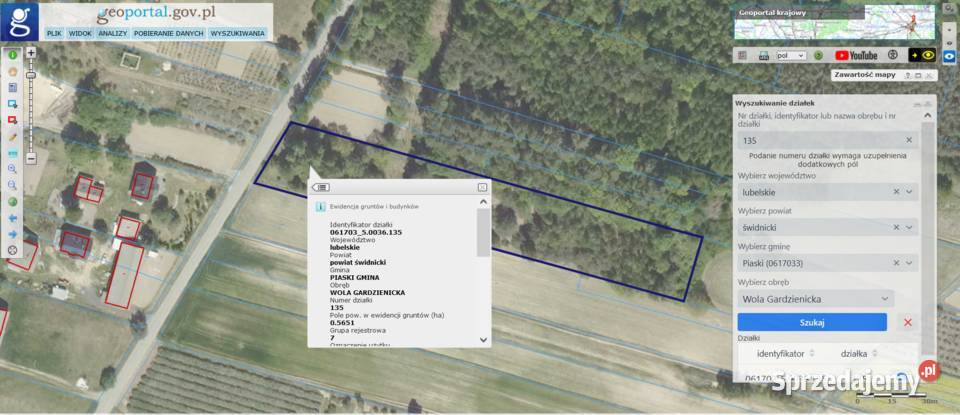The height and width of the screenshot is (415, 960).
Task: Expand the województwo dropdown 'lubelskie'
Action: pyautogui.click(x=909, y=191)
